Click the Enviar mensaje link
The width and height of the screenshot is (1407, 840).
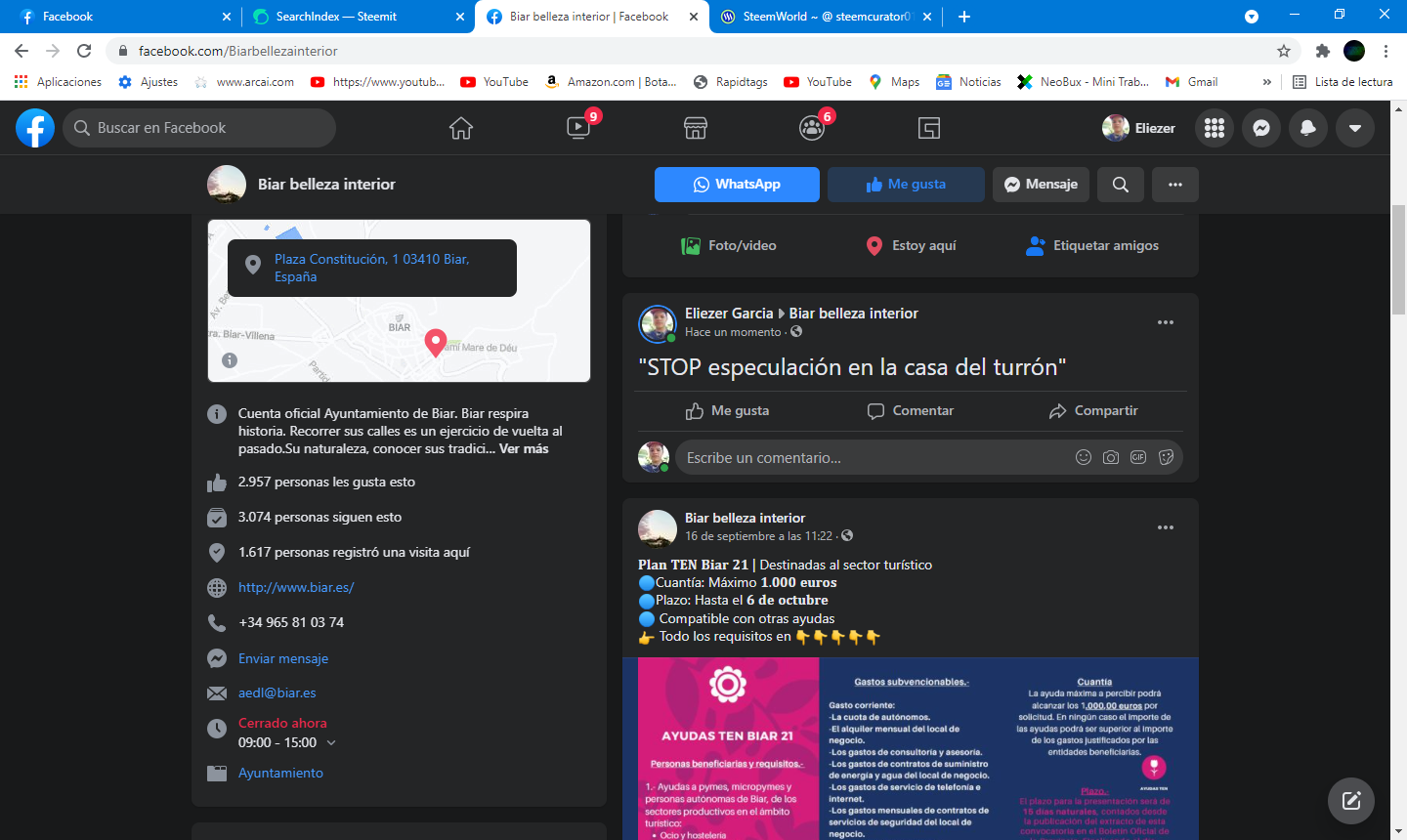coord(283,659)
